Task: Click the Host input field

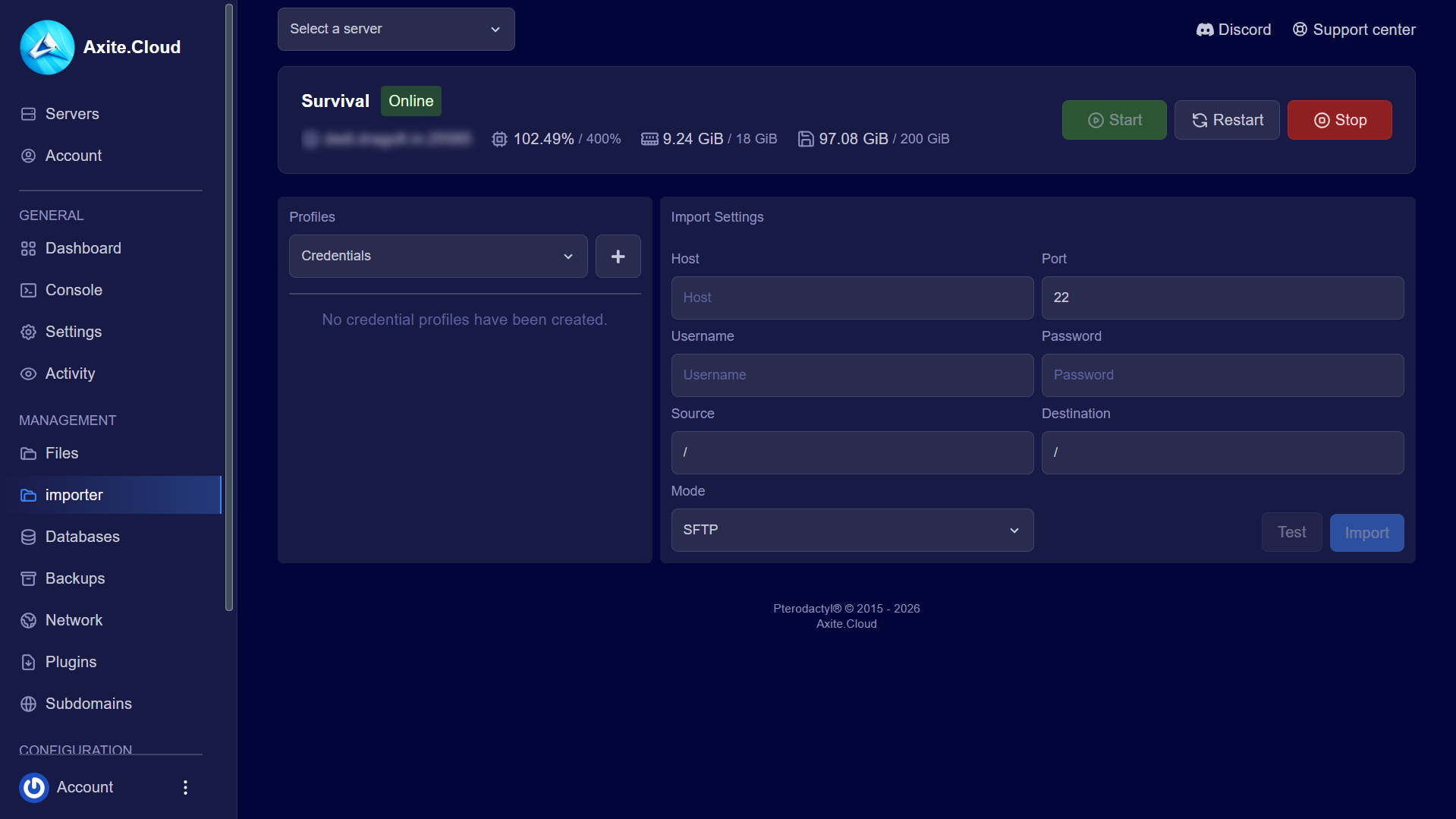Action: tap(851, 298)
